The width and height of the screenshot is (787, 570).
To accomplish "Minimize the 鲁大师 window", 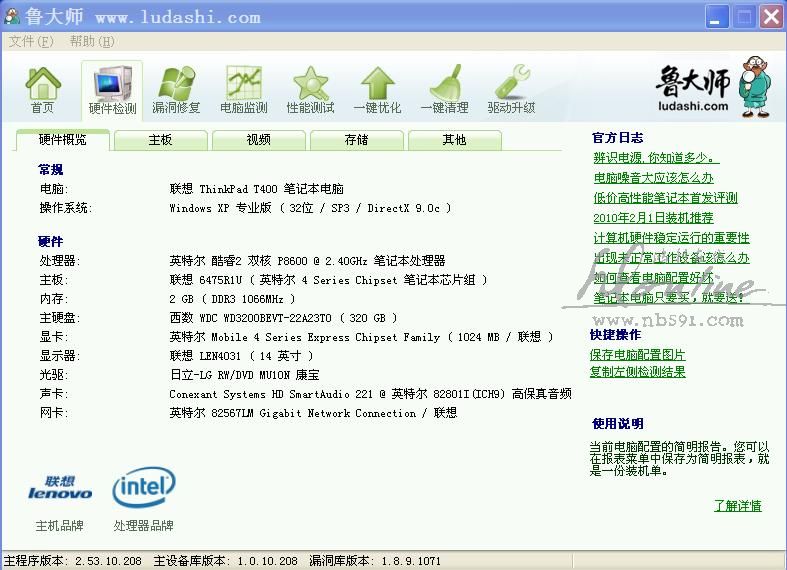I will tap(717, 17).
